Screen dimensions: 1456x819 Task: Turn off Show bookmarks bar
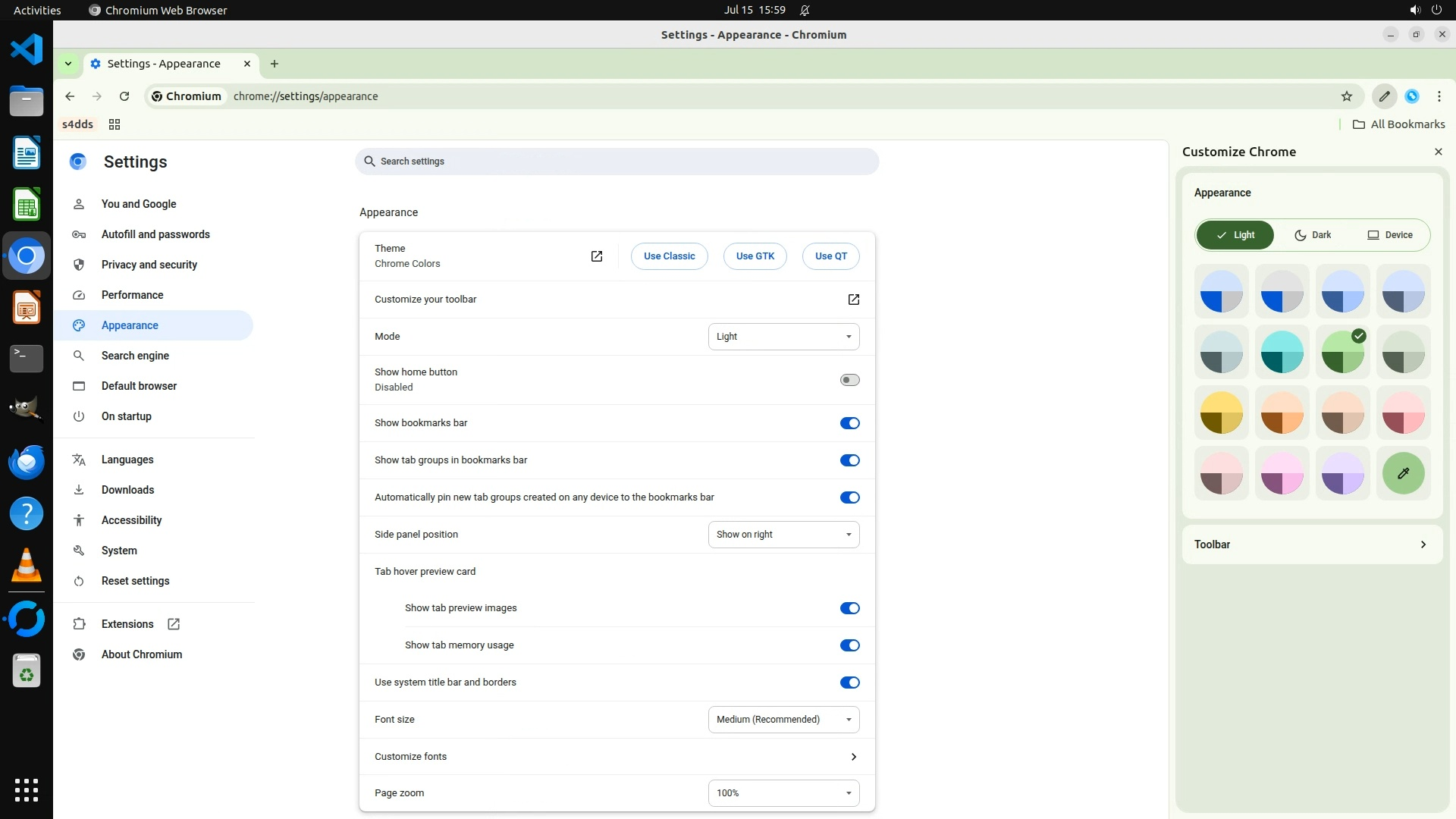coord(849,423)
